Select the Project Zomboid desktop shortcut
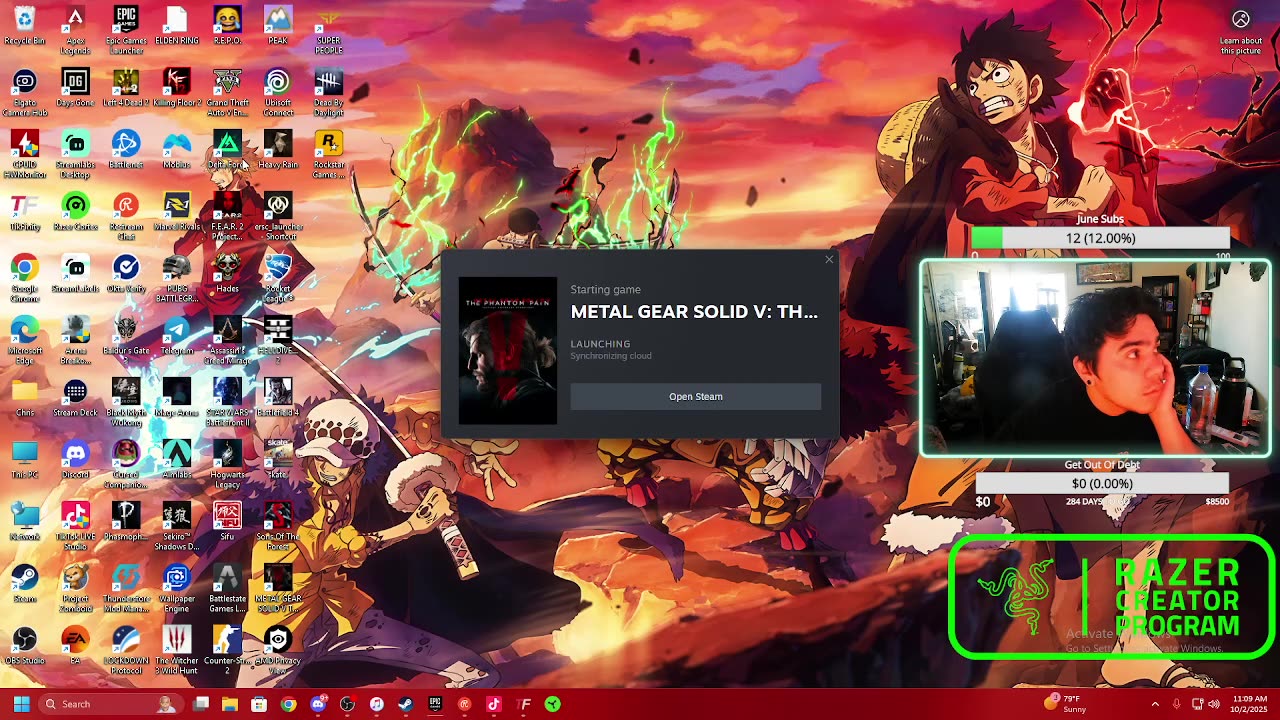Screen dimensions: 1280x720 coord(75,589)
